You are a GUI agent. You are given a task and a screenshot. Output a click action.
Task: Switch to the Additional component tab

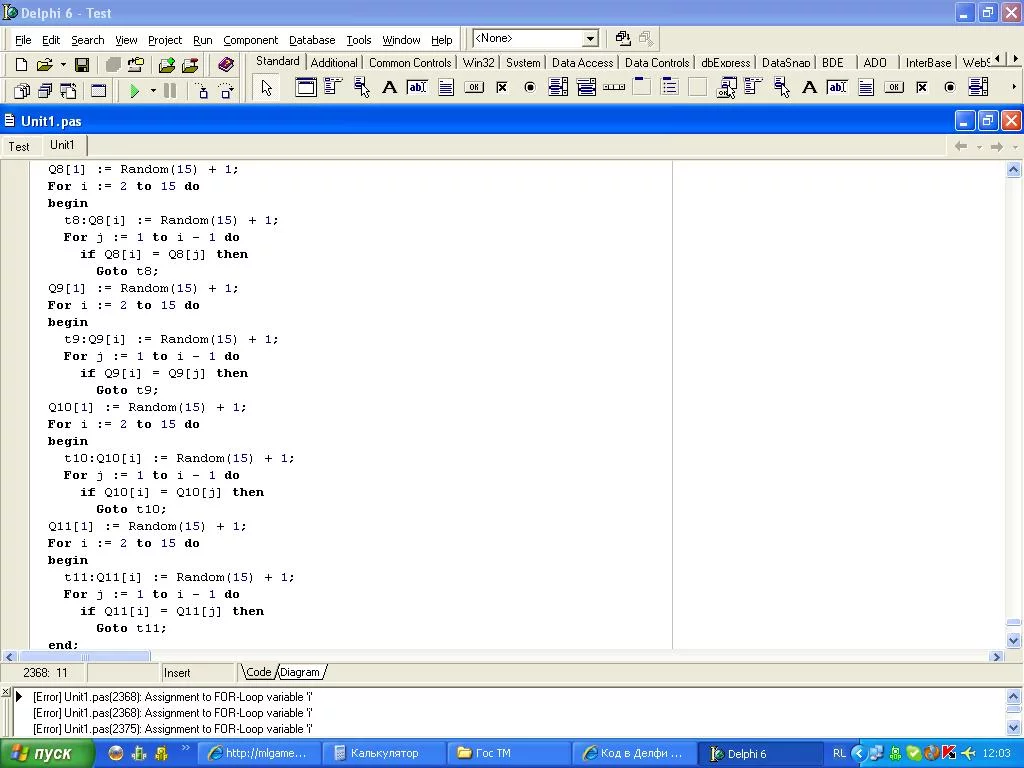click(x=334, y=63)
